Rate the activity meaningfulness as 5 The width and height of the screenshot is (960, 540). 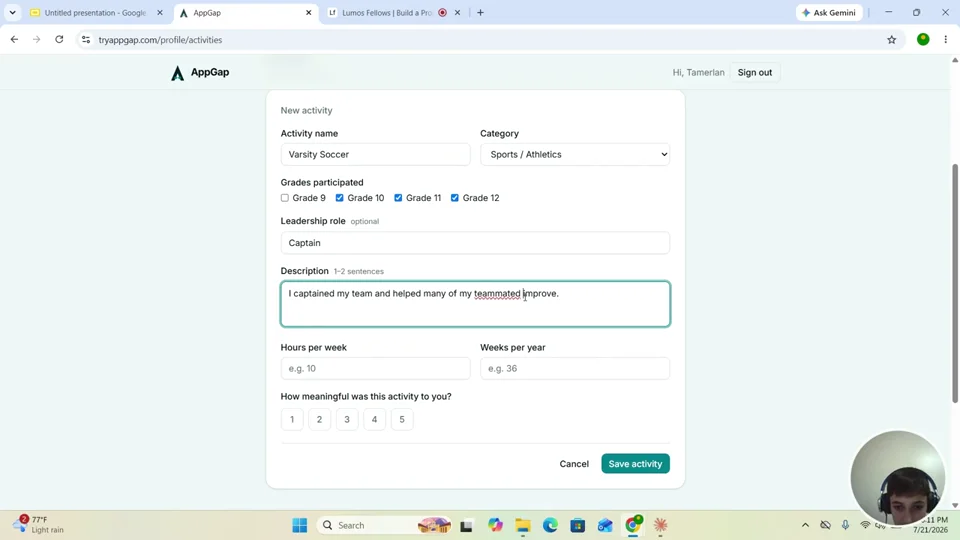[402, 419]
